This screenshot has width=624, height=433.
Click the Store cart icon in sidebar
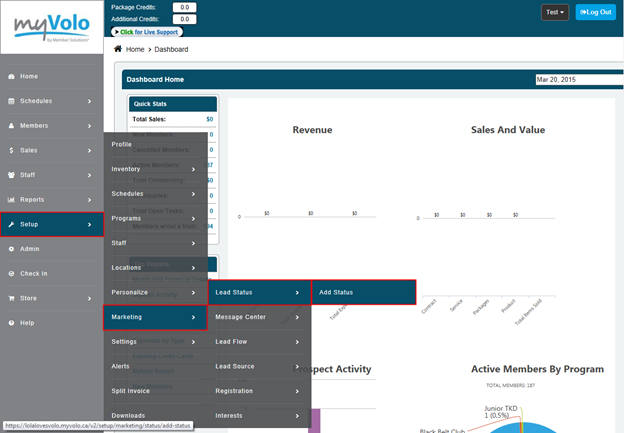[x=11, y=297]
